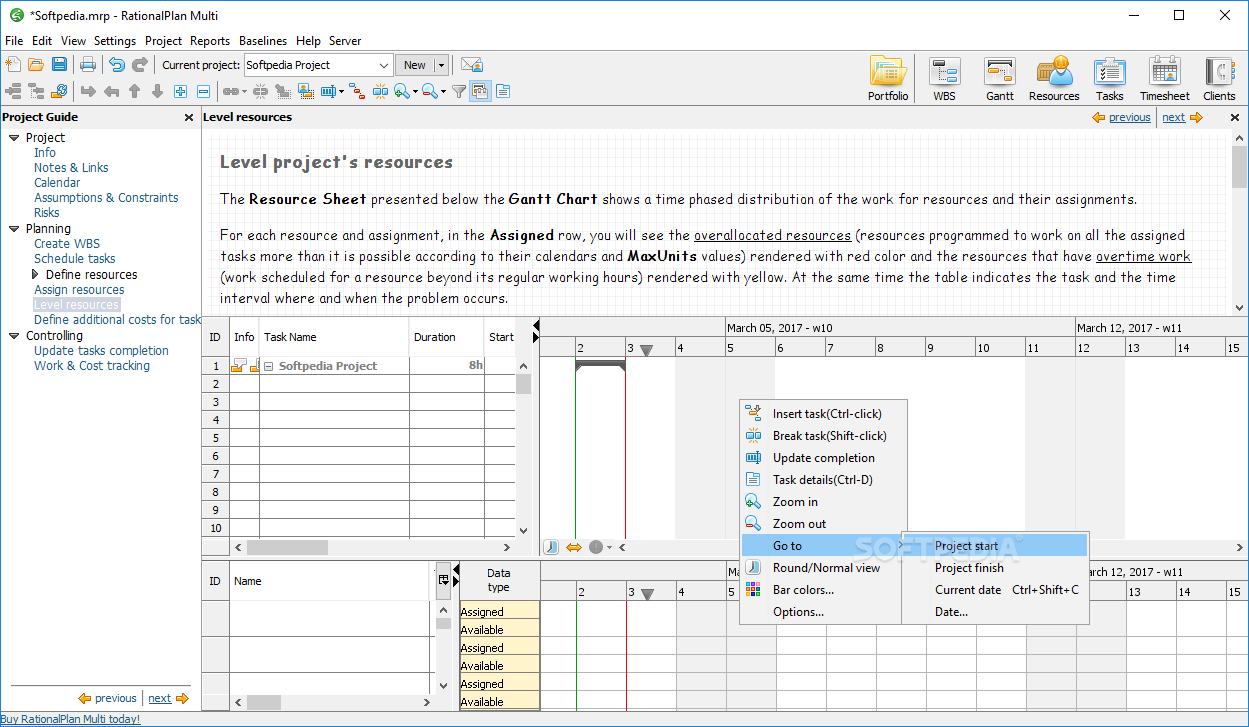The height and width of the screenshot is (727, 1249).
Task: Outdent task with the left arrow icon
Action: [111, 91]
